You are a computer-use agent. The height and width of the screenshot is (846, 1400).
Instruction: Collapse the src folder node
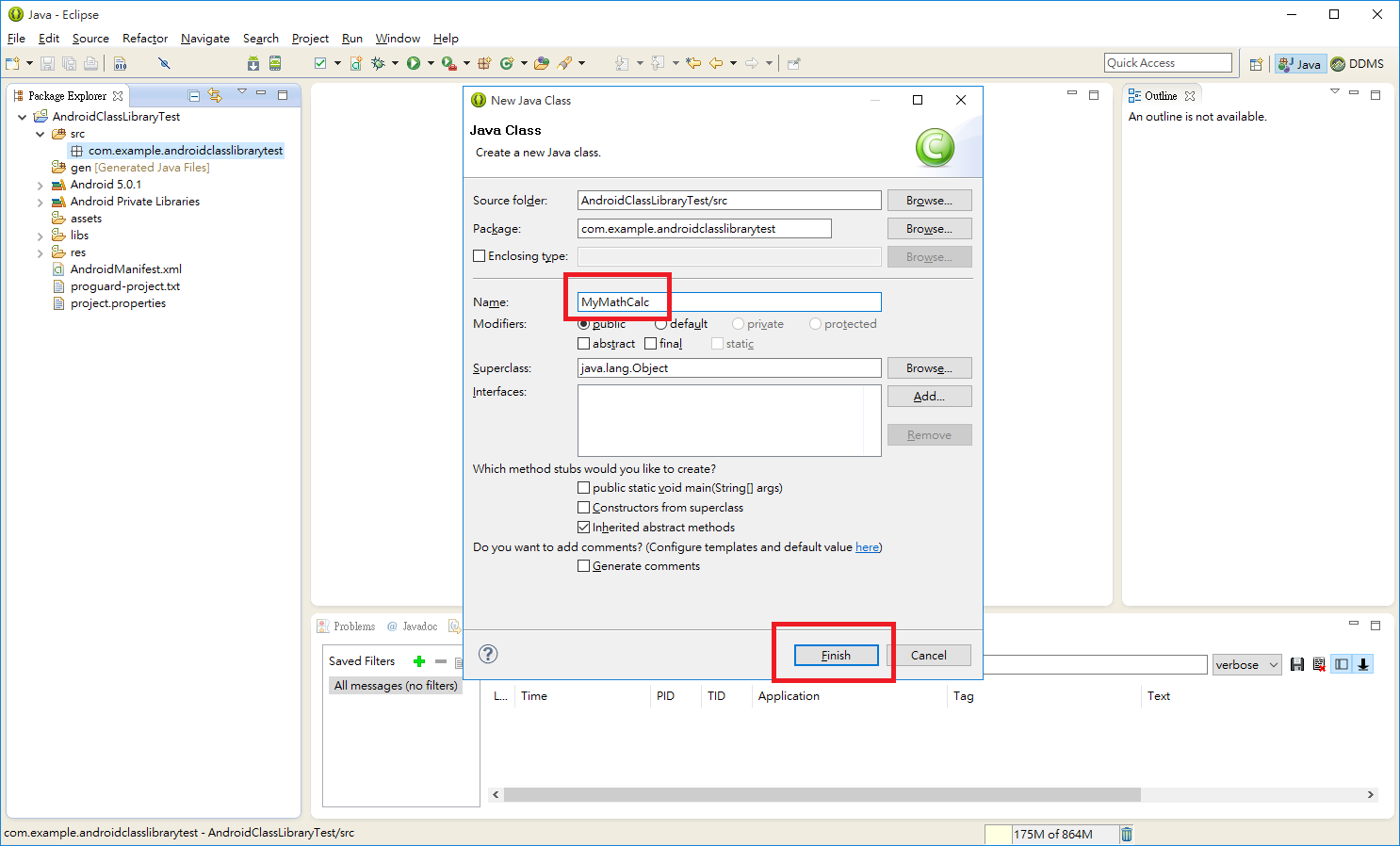[x=41, y=134]
